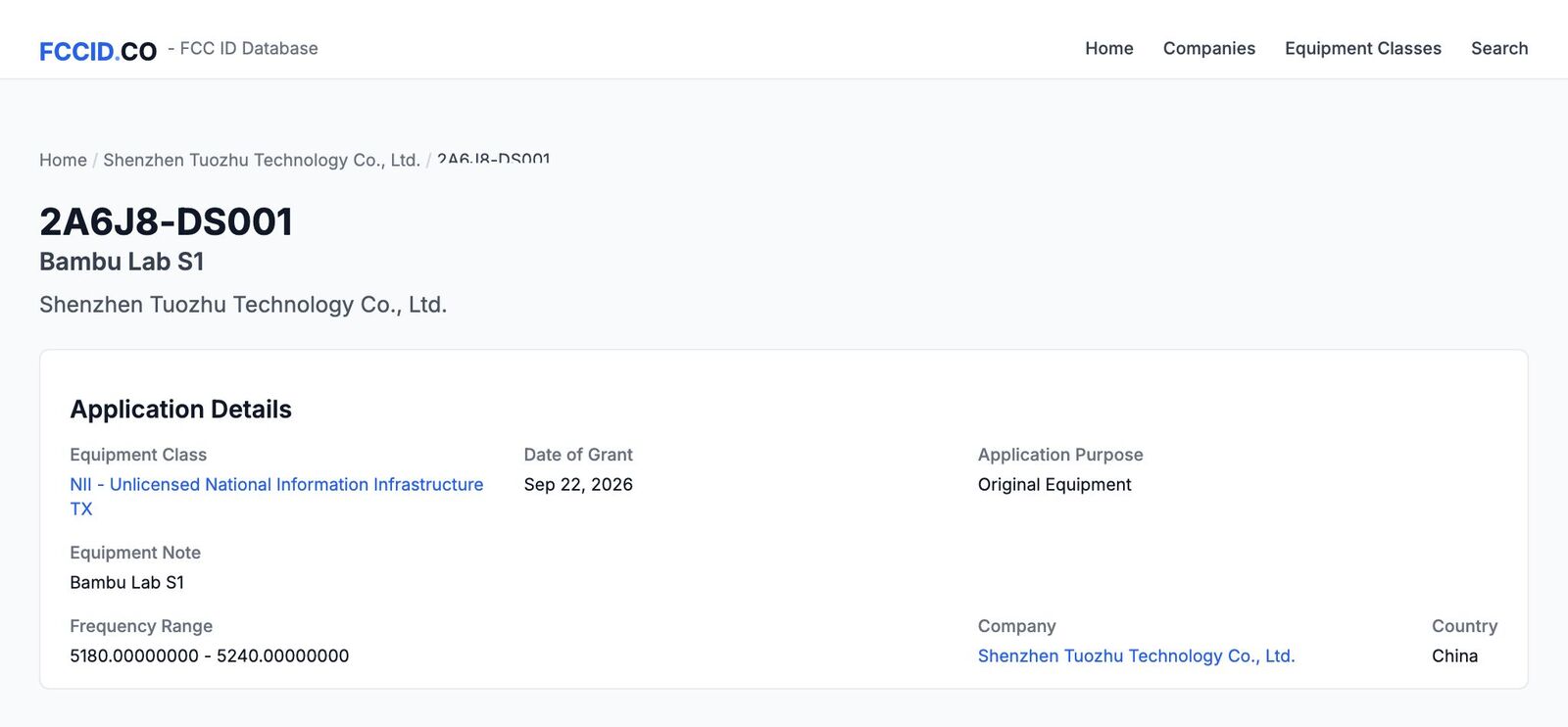Click the 2A6J8-DS001 breadcrumb item
The height and width of the screenshot is (727, 1568).
[493, 160]
